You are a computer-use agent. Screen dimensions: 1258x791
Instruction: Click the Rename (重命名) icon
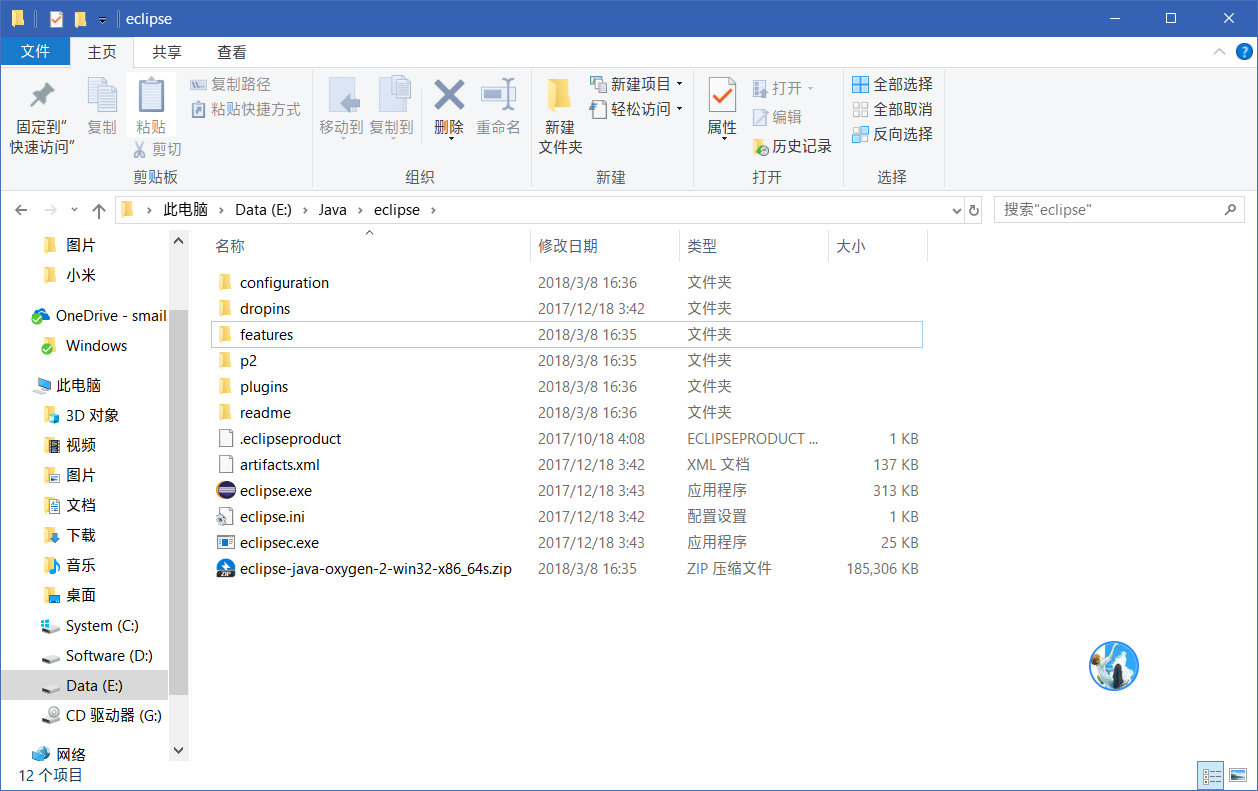[x=498, y=95]
